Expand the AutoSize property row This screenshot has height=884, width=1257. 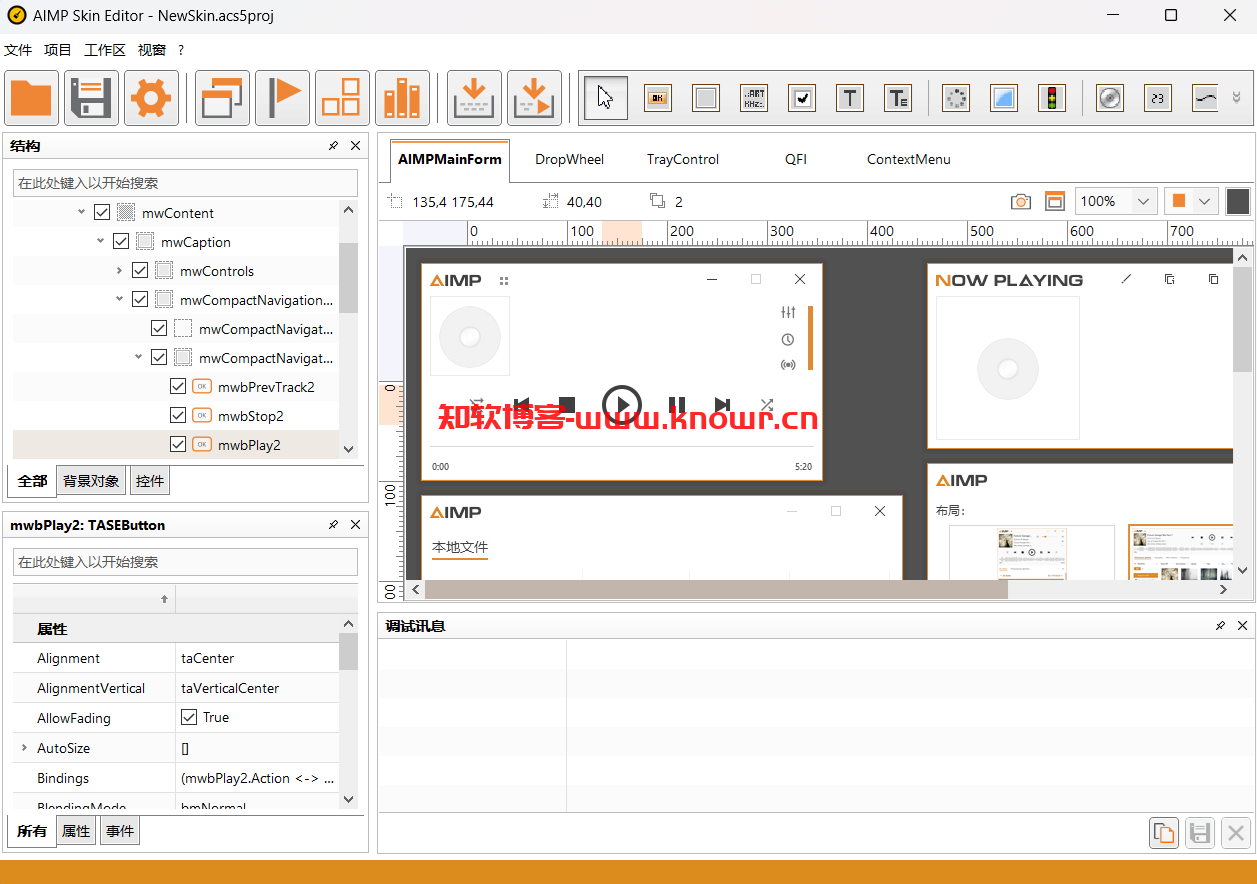coord(23,748)
